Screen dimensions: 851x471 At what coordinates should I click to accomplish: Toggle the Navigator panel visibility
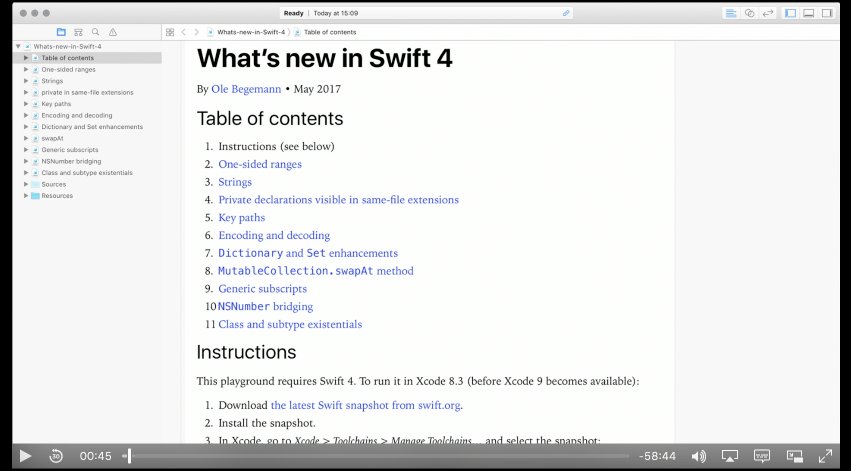tap(791, 13)
